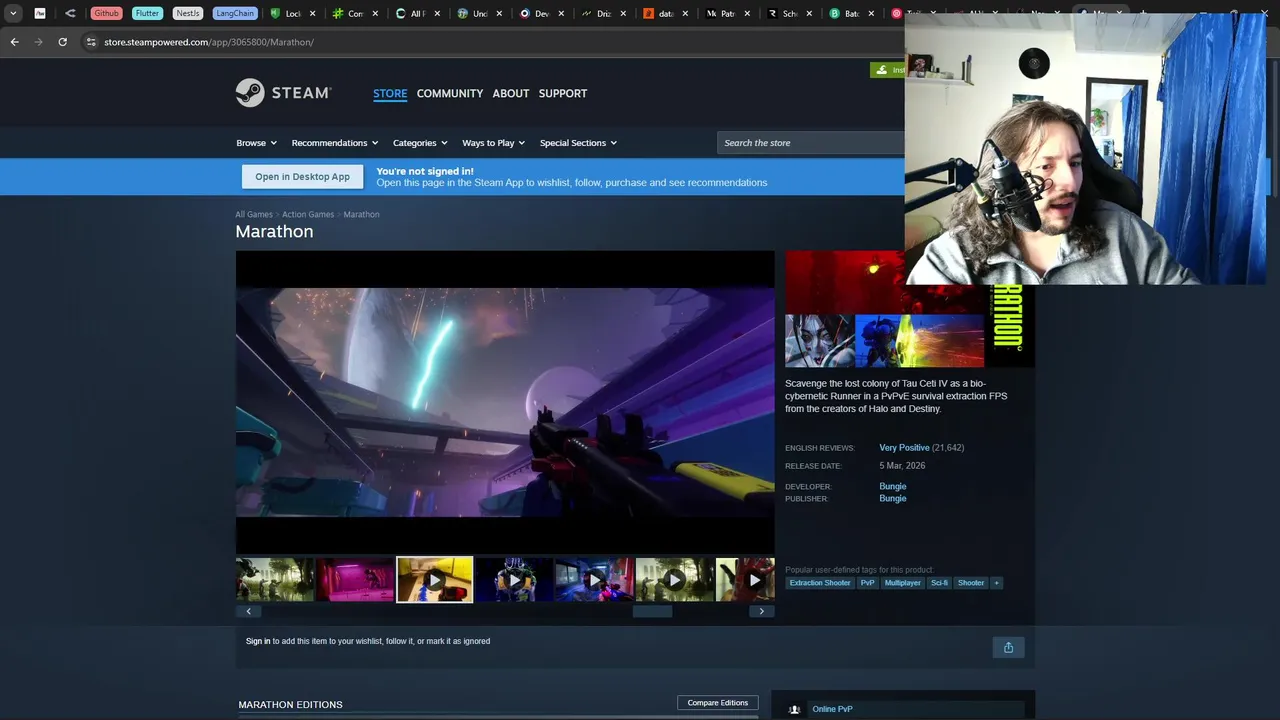Screen dimensions: 1280x720
Task: Select the first forest screenshot thumbnail
Action: (x=274, y=580)
